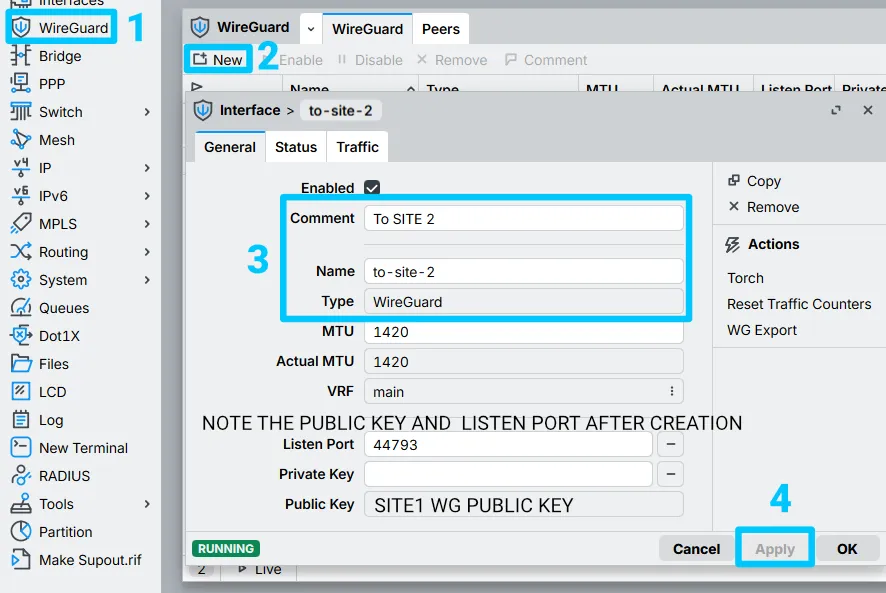The image size is (886, 593).
Task: Open the Bridge menu icon
Action: [20, 56]
